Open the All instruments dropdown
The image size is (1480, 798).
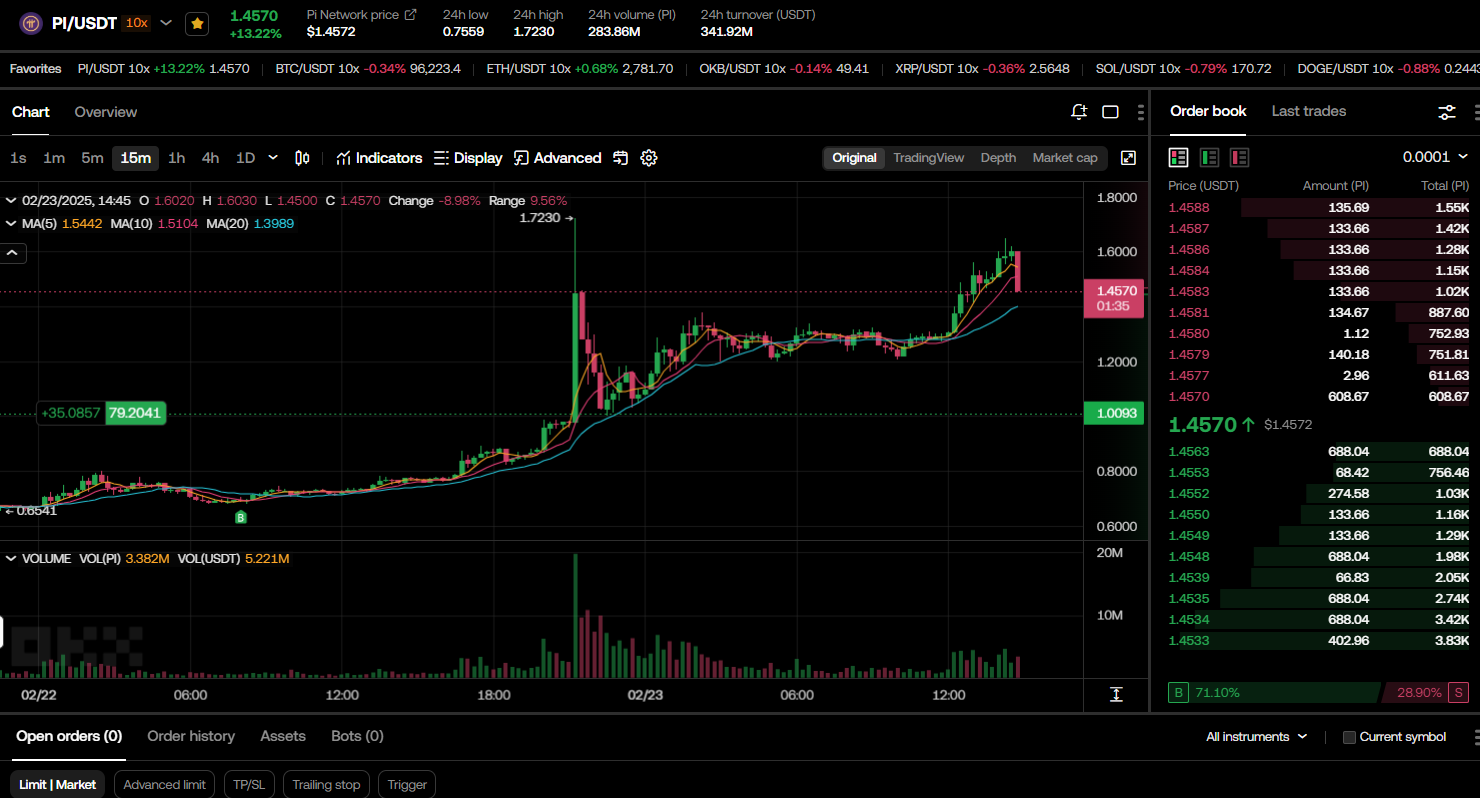1256,737
